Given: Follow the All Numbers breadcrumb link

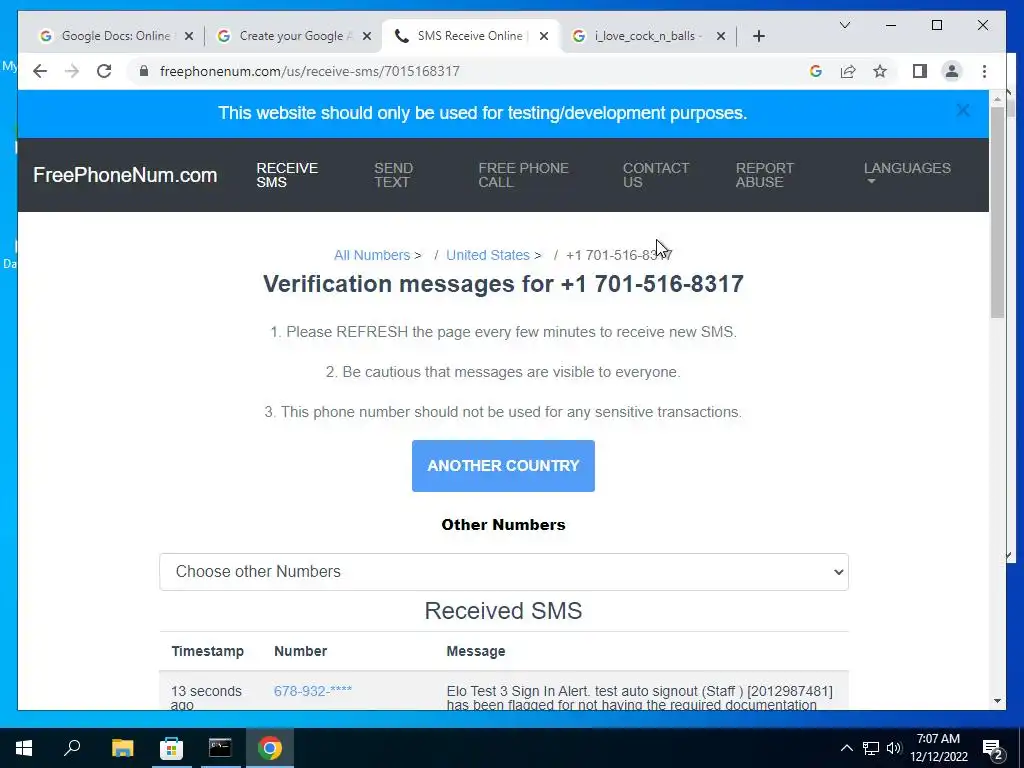Looking at the screenshot, I should tap(372, 255).
